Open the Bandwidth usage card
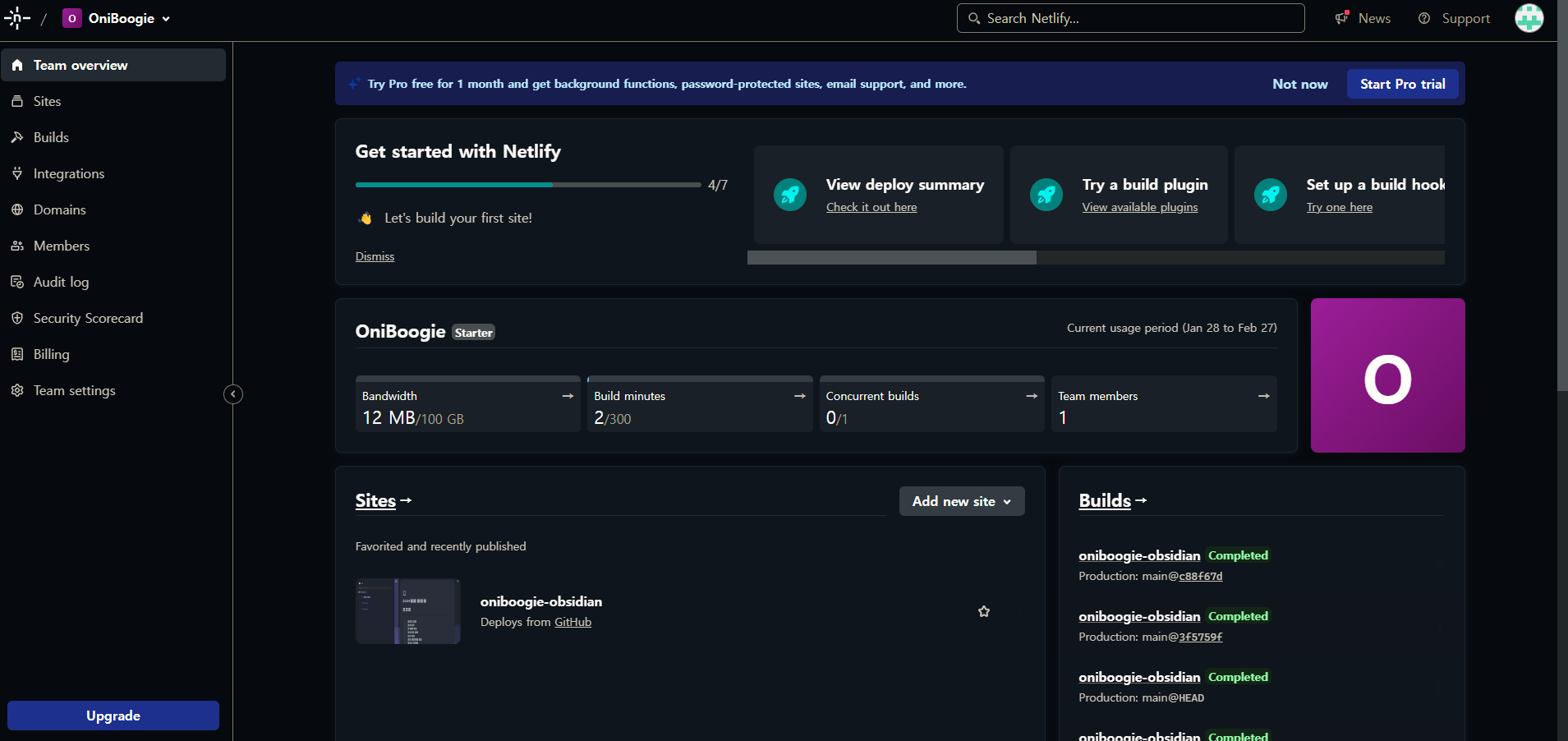 click(468, 404)
